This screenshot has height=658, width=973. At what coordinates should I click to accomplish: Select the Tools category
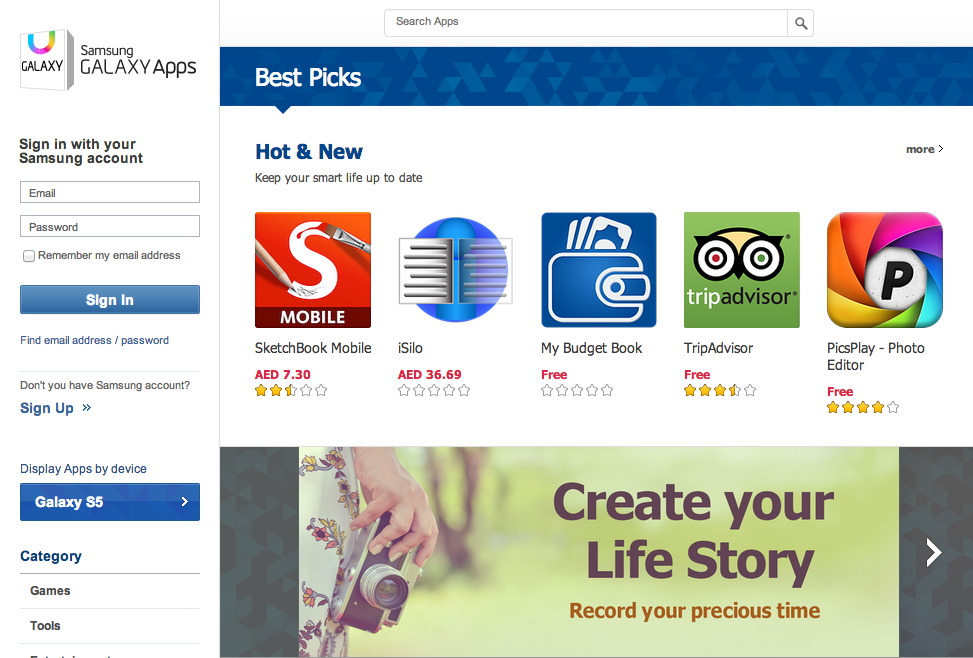click(x=45, y=626)
